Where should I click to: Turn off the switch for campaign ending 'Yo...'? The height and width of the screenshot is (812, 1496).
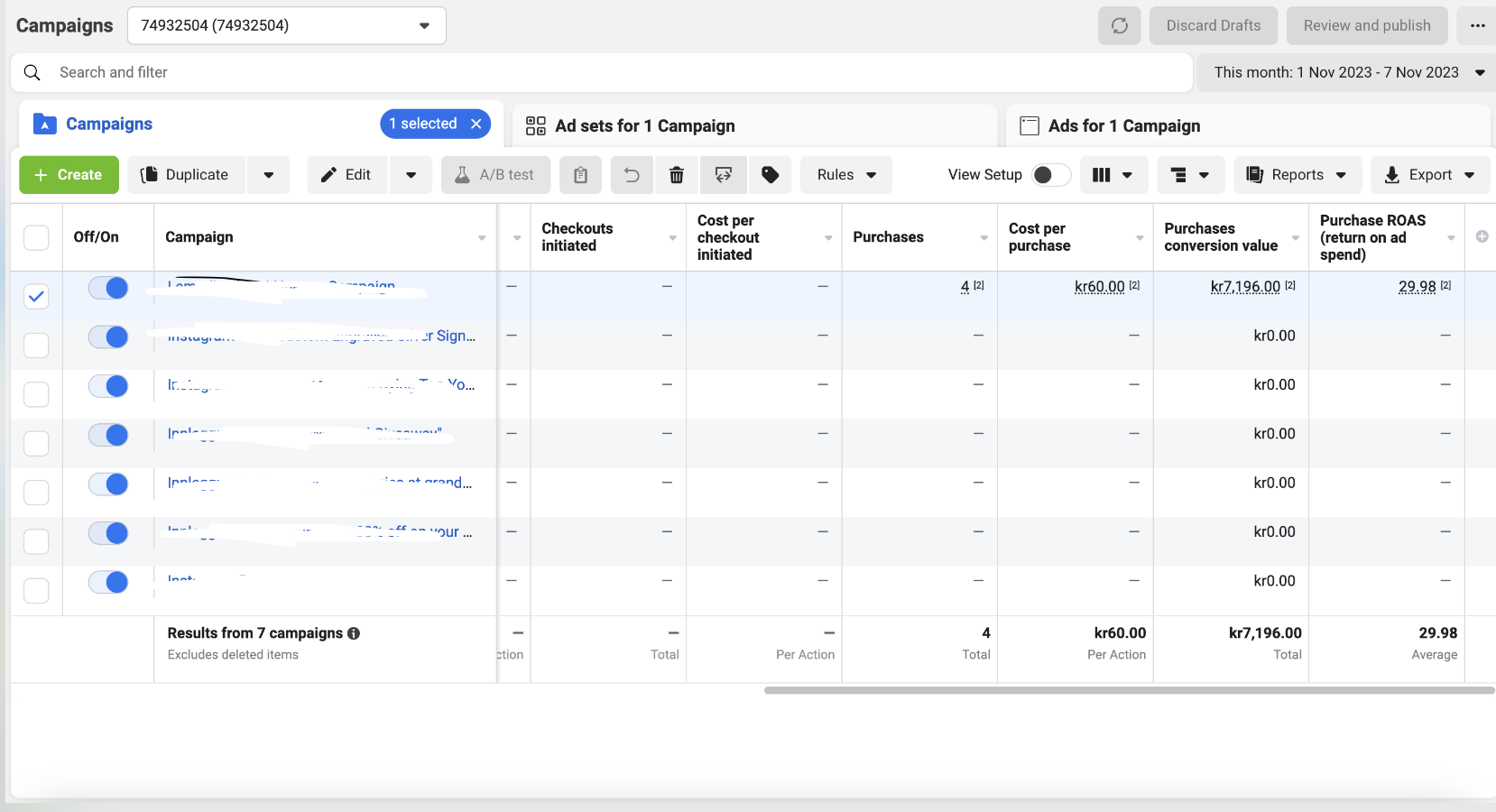[108, 386]
